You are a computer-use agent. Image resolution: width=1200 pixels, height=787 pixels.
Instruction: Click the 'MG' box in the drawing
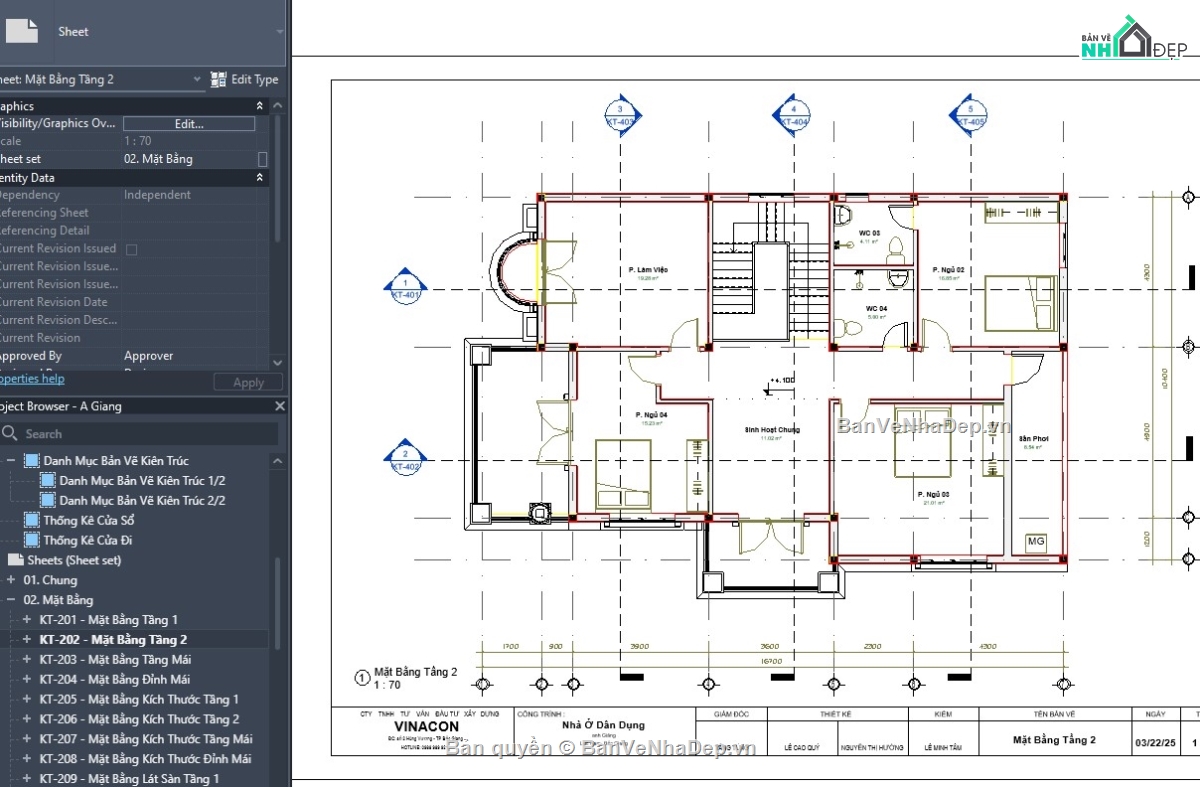(x=1036, y=542)
